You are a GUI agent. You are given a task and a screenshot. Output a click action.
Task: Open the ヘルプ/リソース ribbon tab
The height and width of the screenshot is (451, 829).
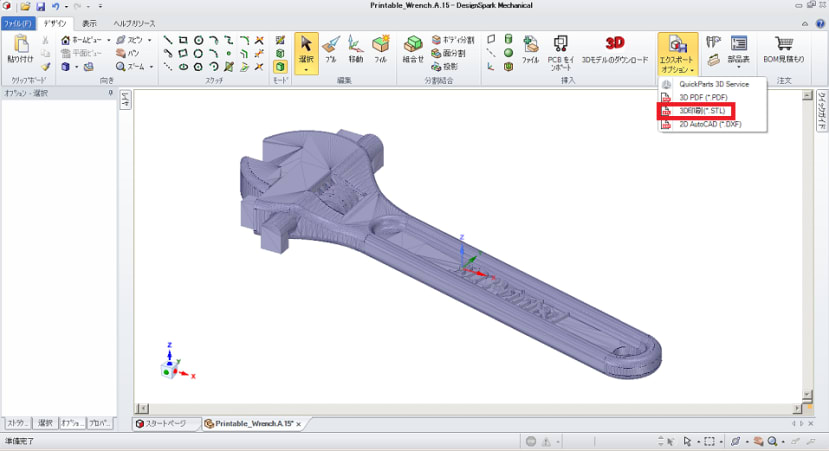134,23
